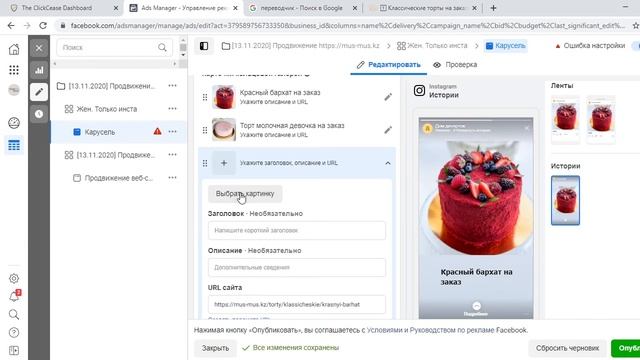Open the Классические торты на заказ tab
The width and height of the screenshot is (640, 360).
tap(423, 8)
